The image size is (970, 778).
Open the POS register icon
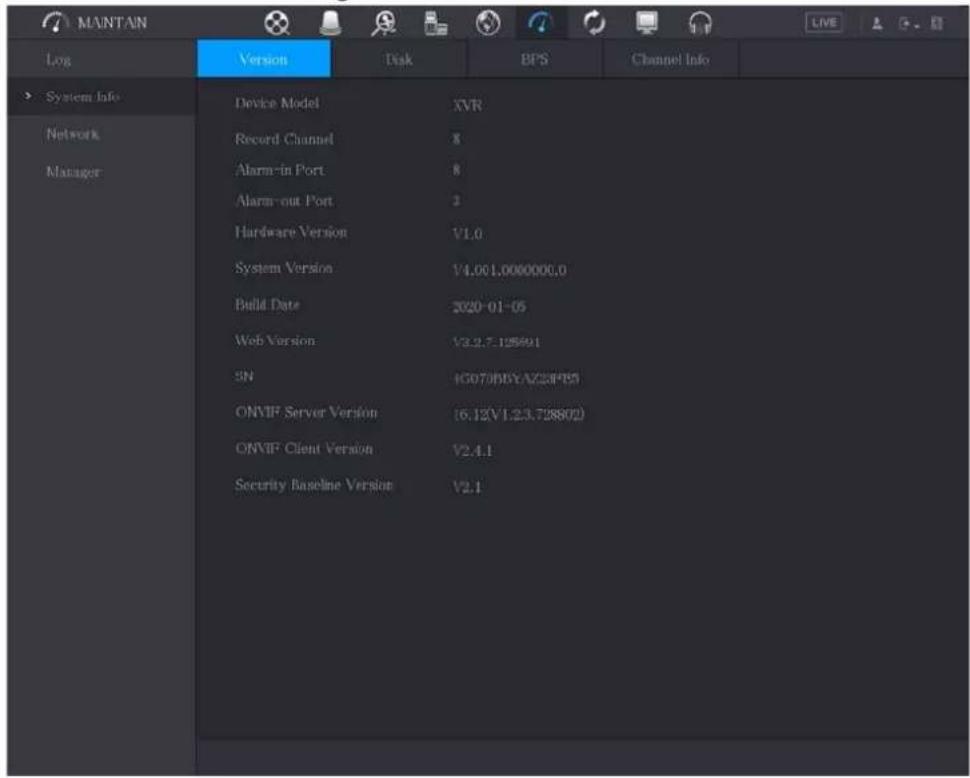tap(436, 24)
